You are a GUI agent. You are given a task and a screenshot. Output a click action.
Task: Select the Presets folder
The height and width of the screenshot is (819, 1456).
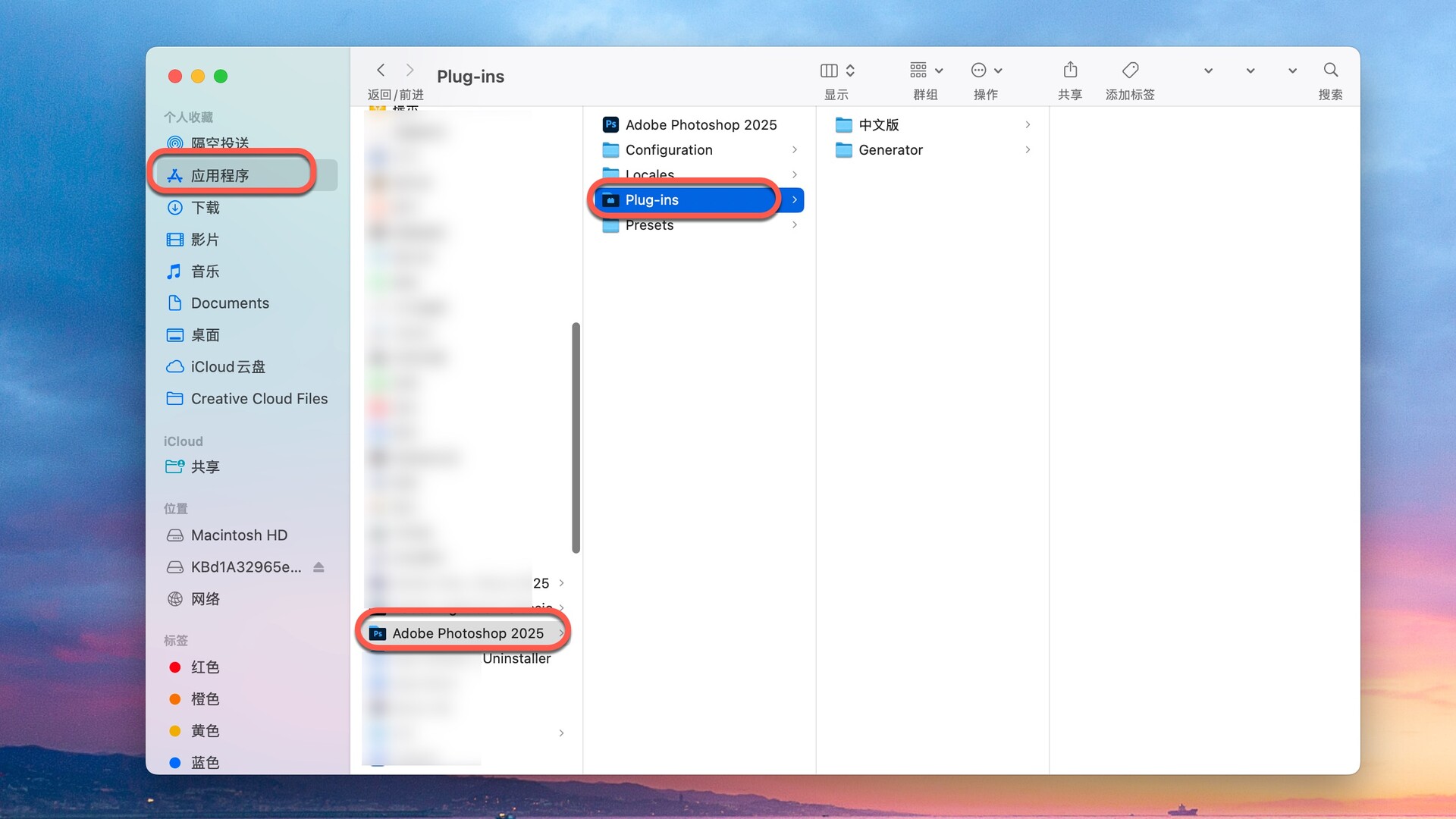pos(649,225)
